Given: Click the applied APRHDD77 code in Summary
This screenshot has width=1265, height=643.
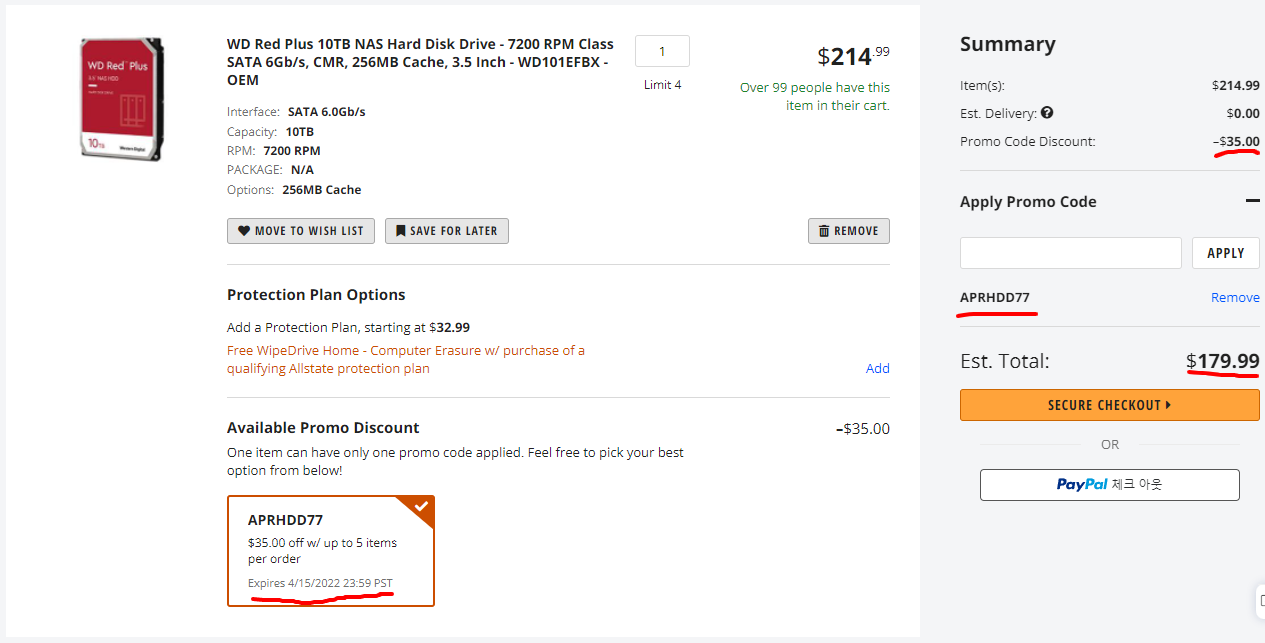Looking at the screenshot, I should tap(995, 298).
